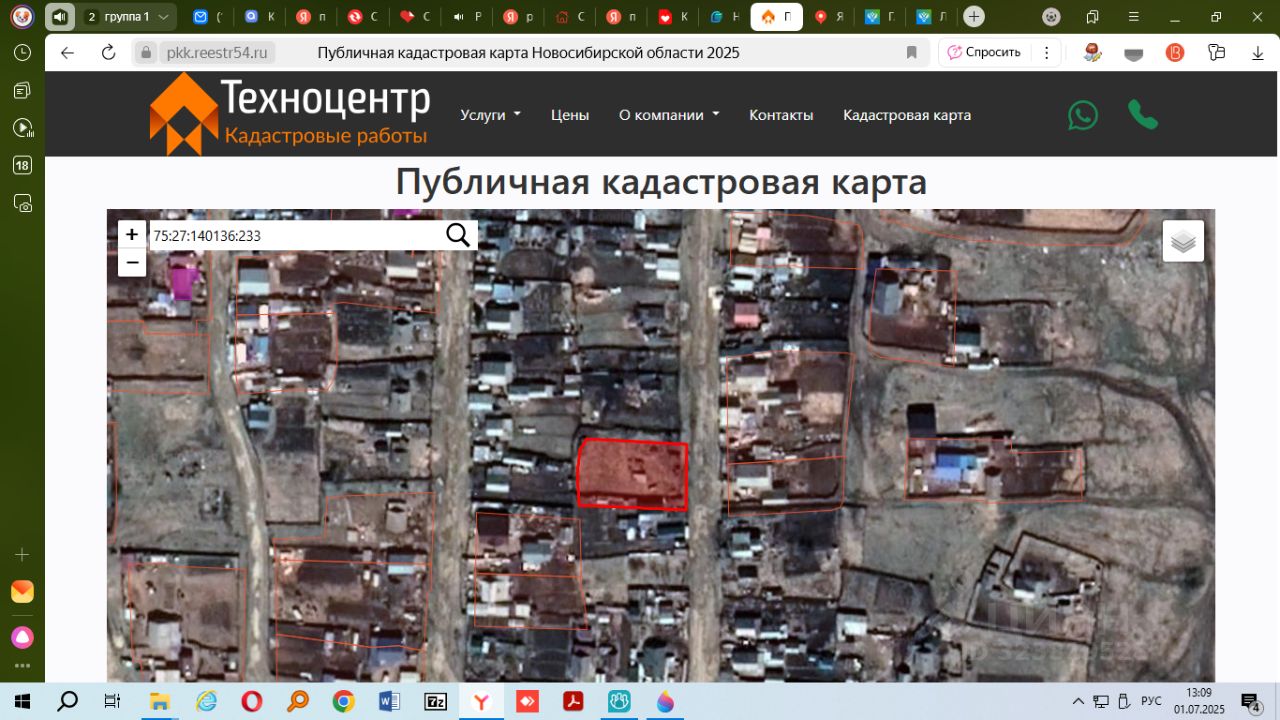Open the Цены page

click(570, 115)
